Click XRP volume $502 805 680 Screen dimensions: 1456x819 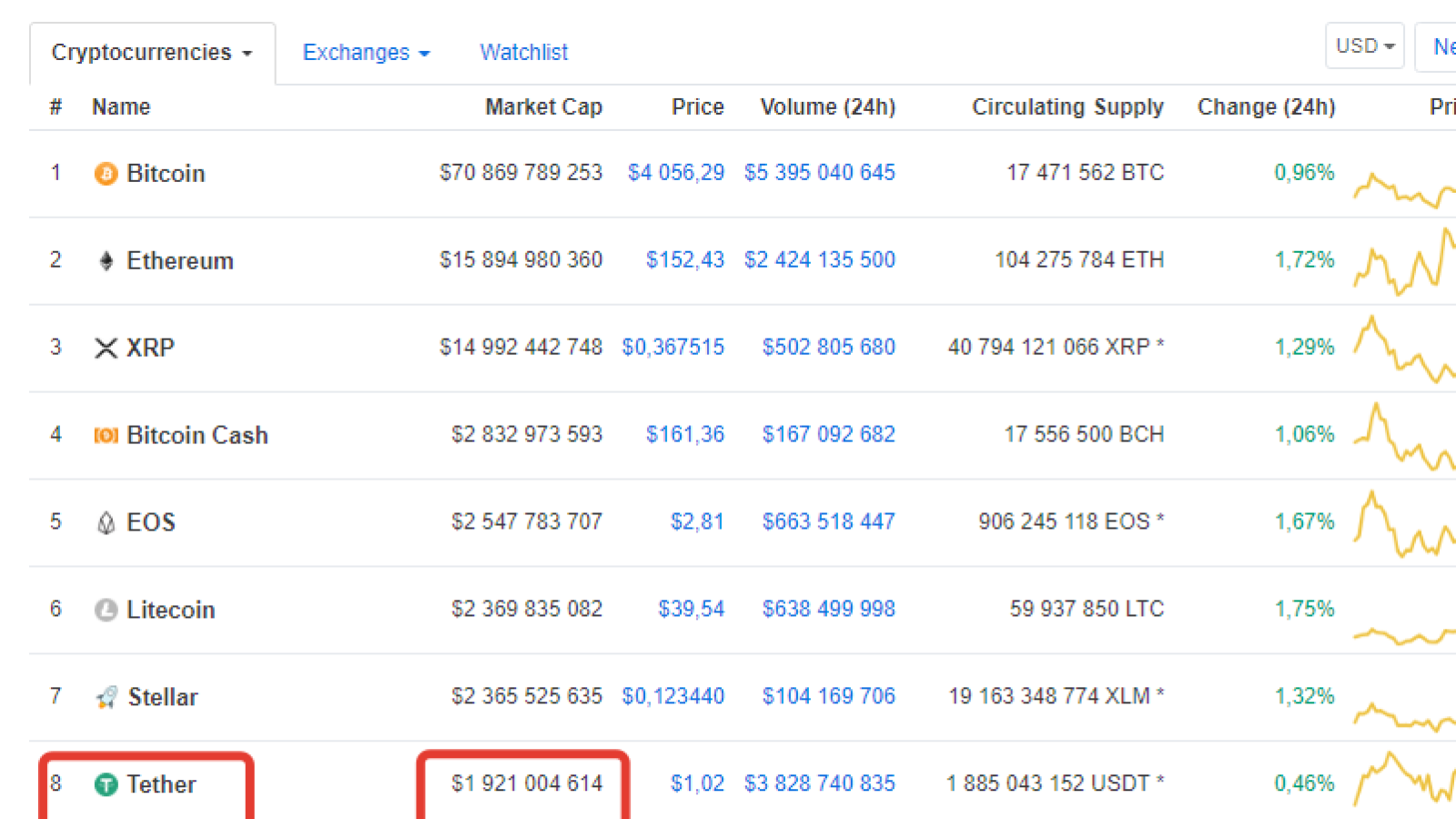click(x=829, y=348)
